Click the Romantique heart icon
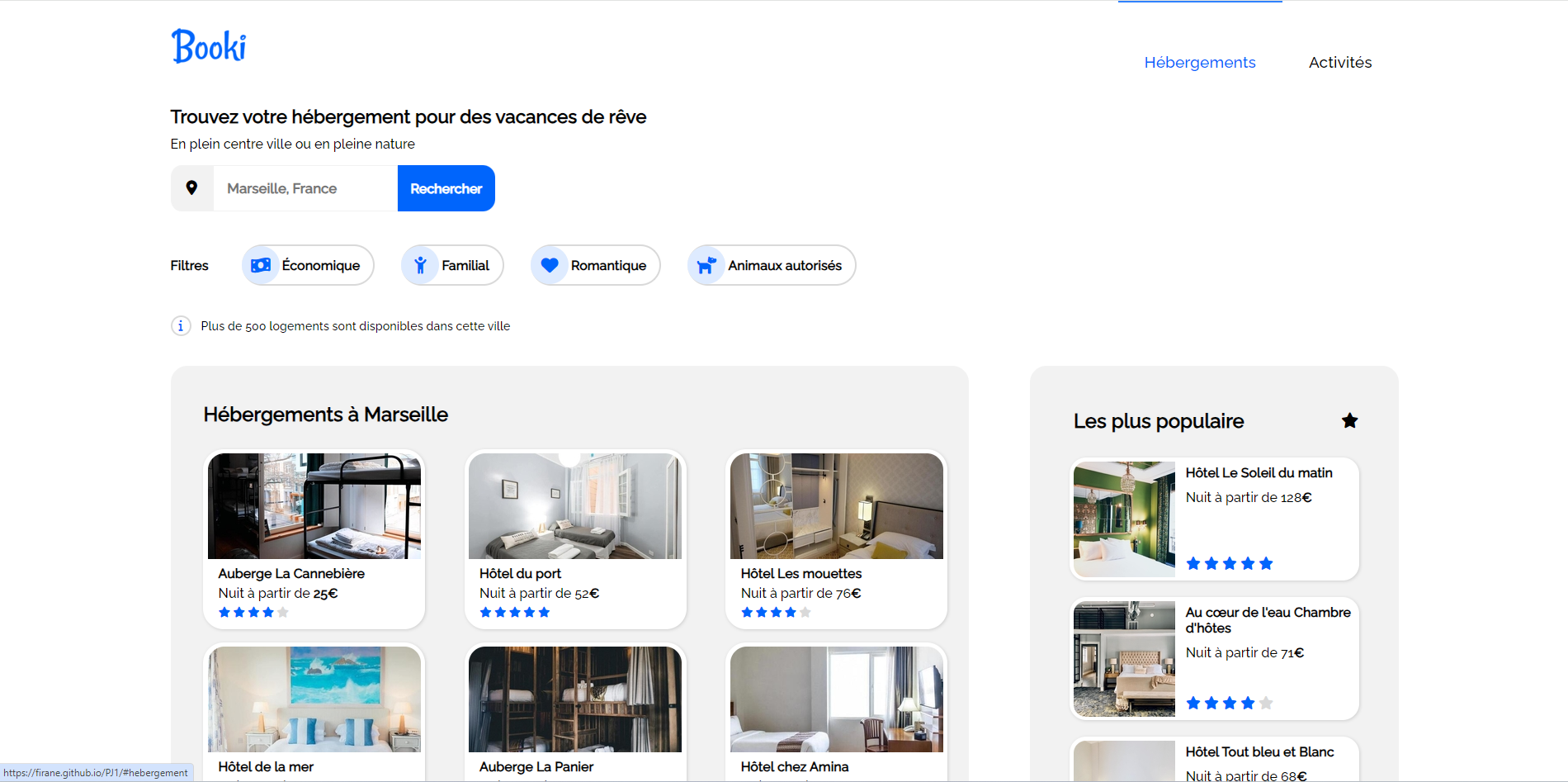Screen dimensions: 1568x782 coord(550,265)
